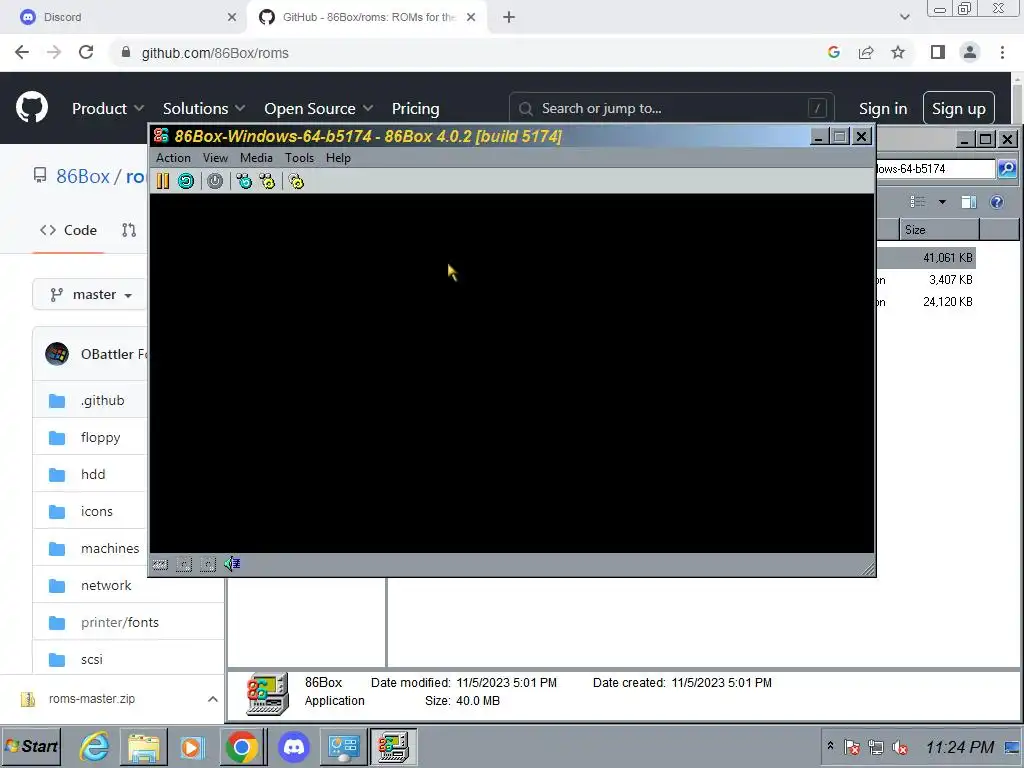Click the Google icon in address bar
The image size is (1024, 768).
point(833,52)
